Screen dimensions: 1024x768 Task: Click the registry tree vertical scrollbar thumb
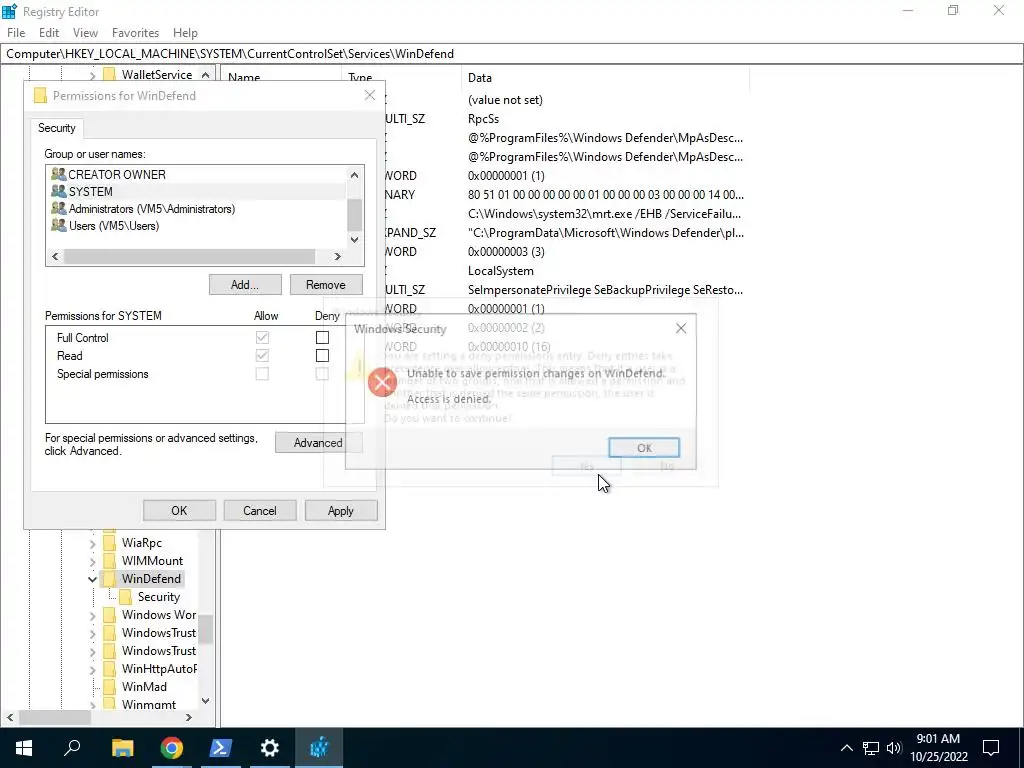click(x=206, y=629)
